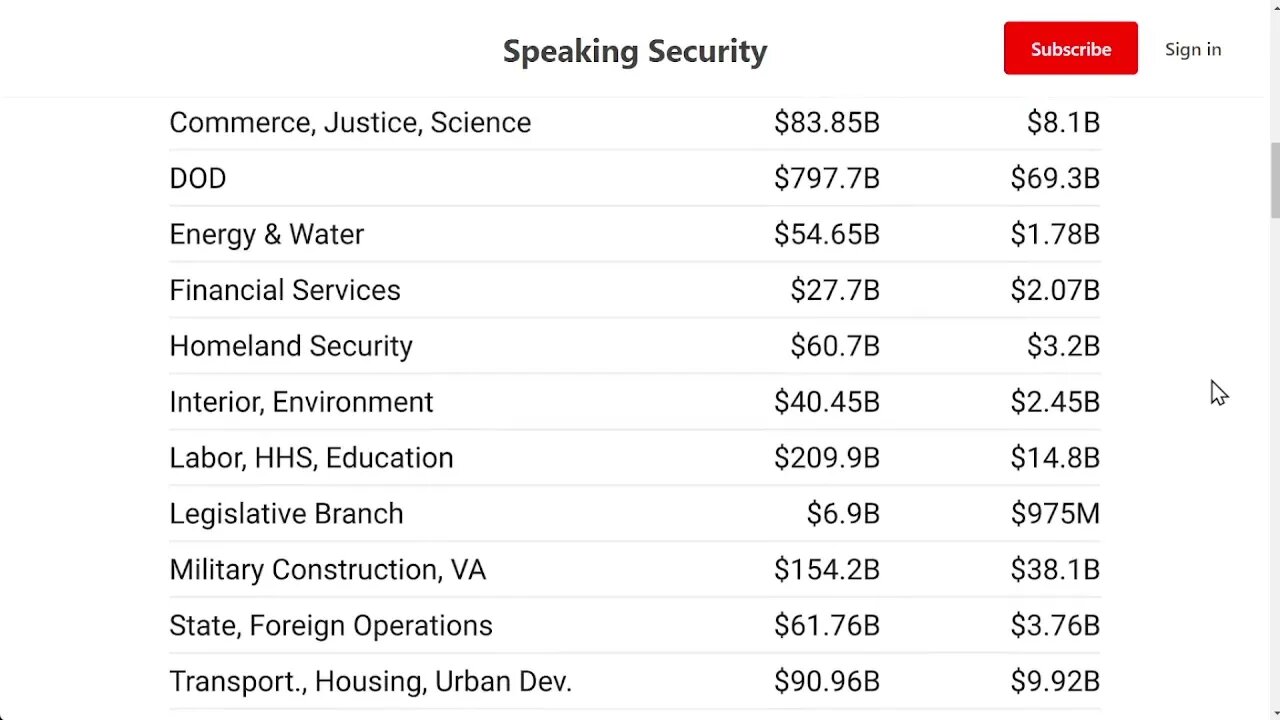Select the $38.1B Military Construction value
1280x720 pixels.
(x=1054, y=570)
